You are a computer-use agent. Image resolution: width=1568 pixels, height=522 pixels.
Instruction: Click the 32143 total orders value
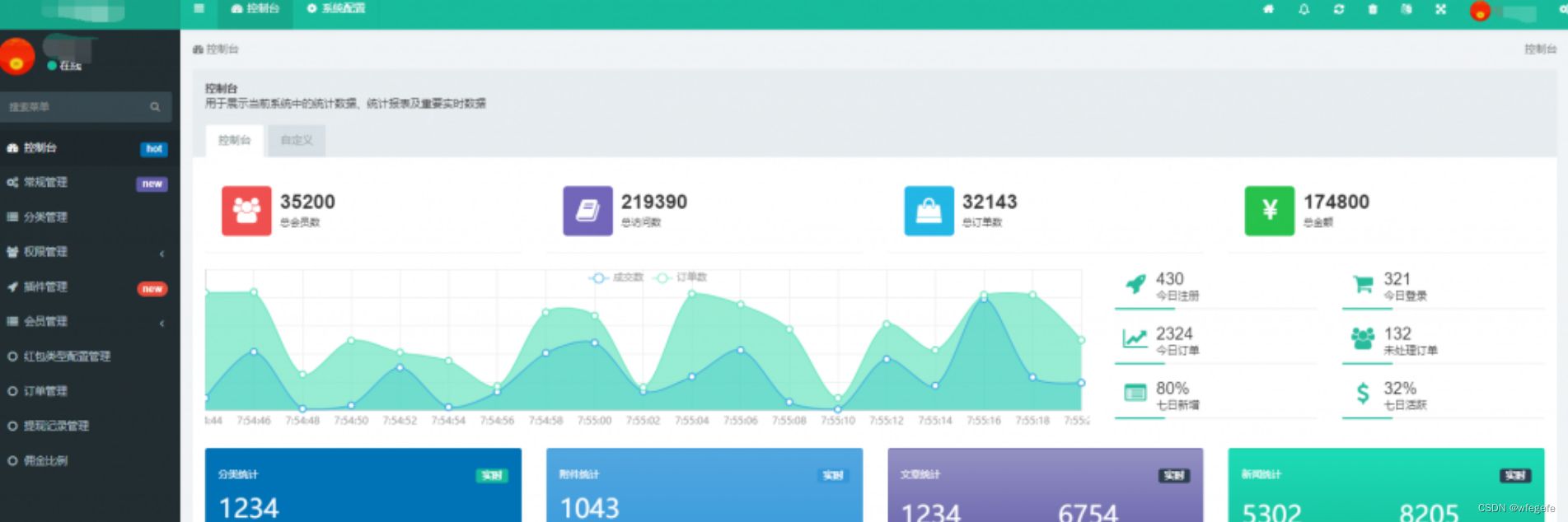[990, 202]
